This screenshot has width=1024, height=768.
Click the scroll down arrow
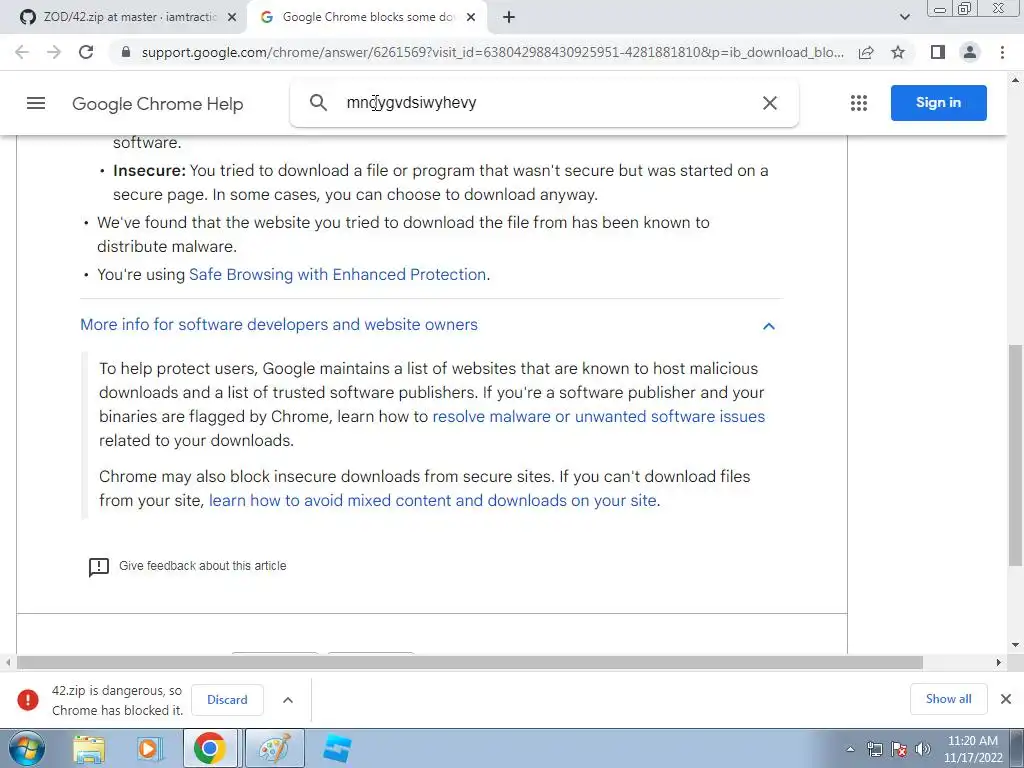pyautogui.click(x=1015, y=645)
